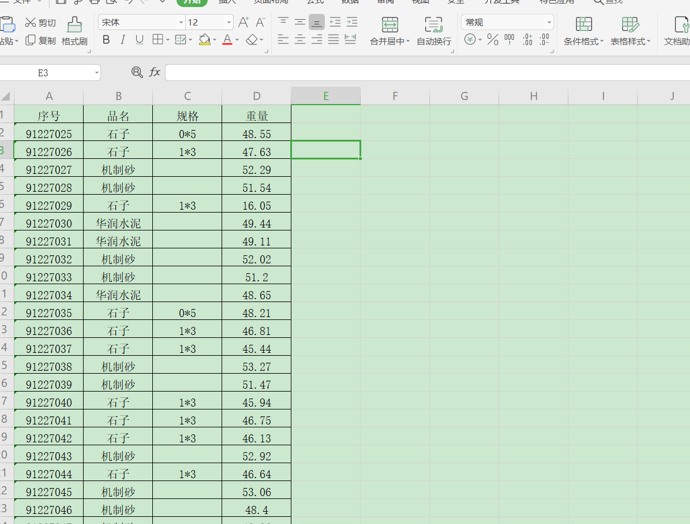Toggle bold formatting (B)
Screen dimensions: 690x524
point(106,40)
